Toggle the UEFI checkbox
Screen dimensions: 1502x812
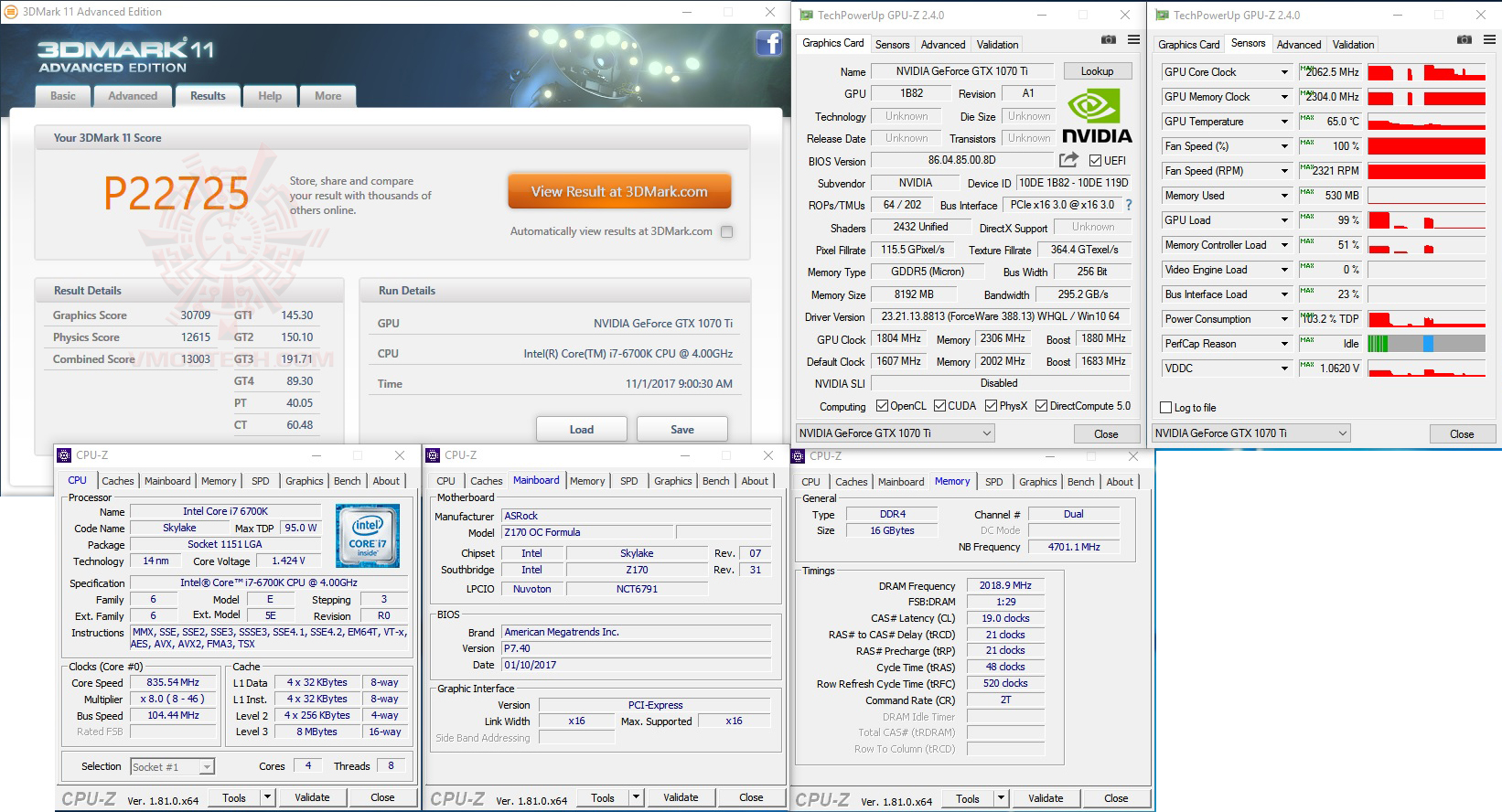click(1095, 161)
